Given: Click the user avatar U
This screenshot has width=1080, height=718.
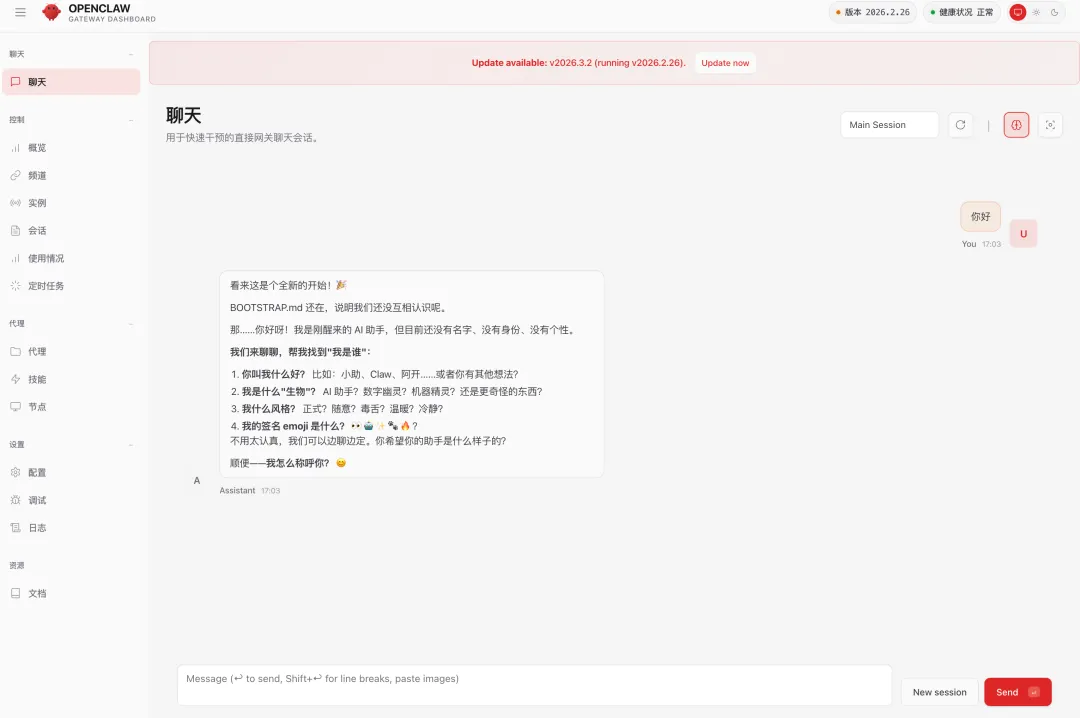Looking at the screenshot, I should coord(1024,234).
